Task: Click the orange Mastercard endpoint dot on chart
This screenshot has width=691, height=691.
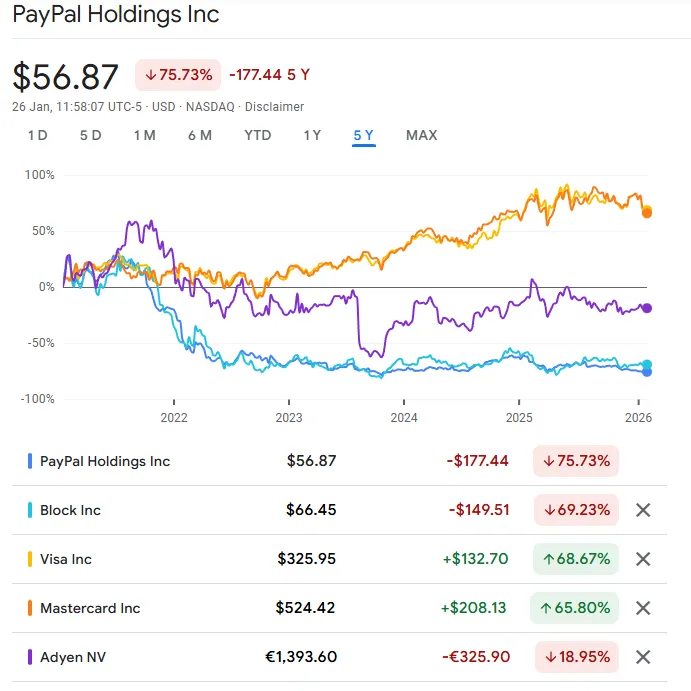Action: coord(647,213)
